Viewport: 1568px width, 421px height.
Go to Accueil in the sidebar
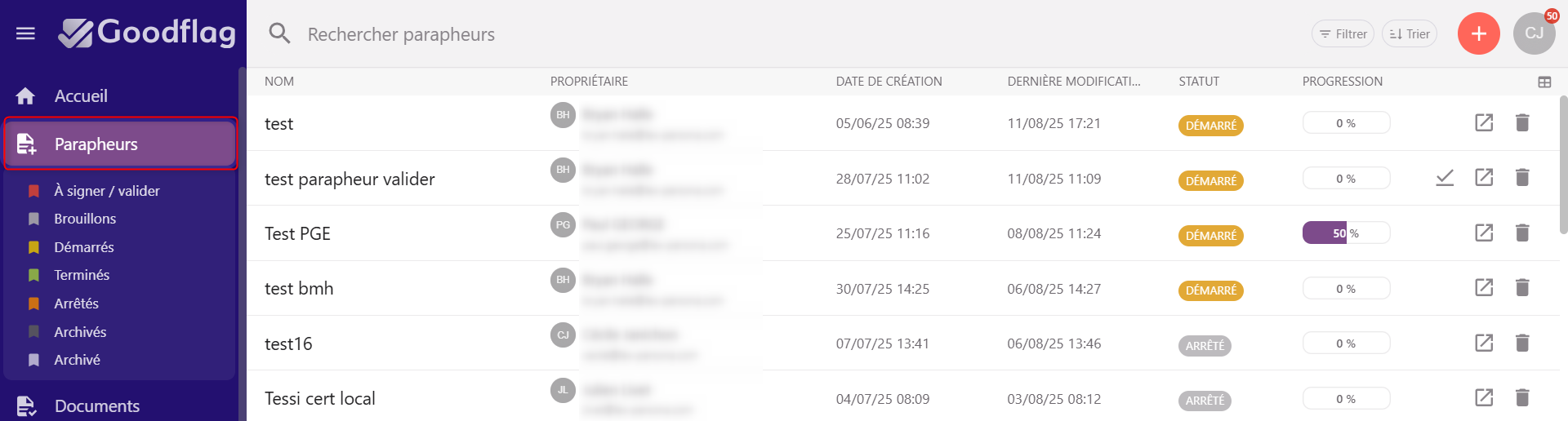(81, 96)
